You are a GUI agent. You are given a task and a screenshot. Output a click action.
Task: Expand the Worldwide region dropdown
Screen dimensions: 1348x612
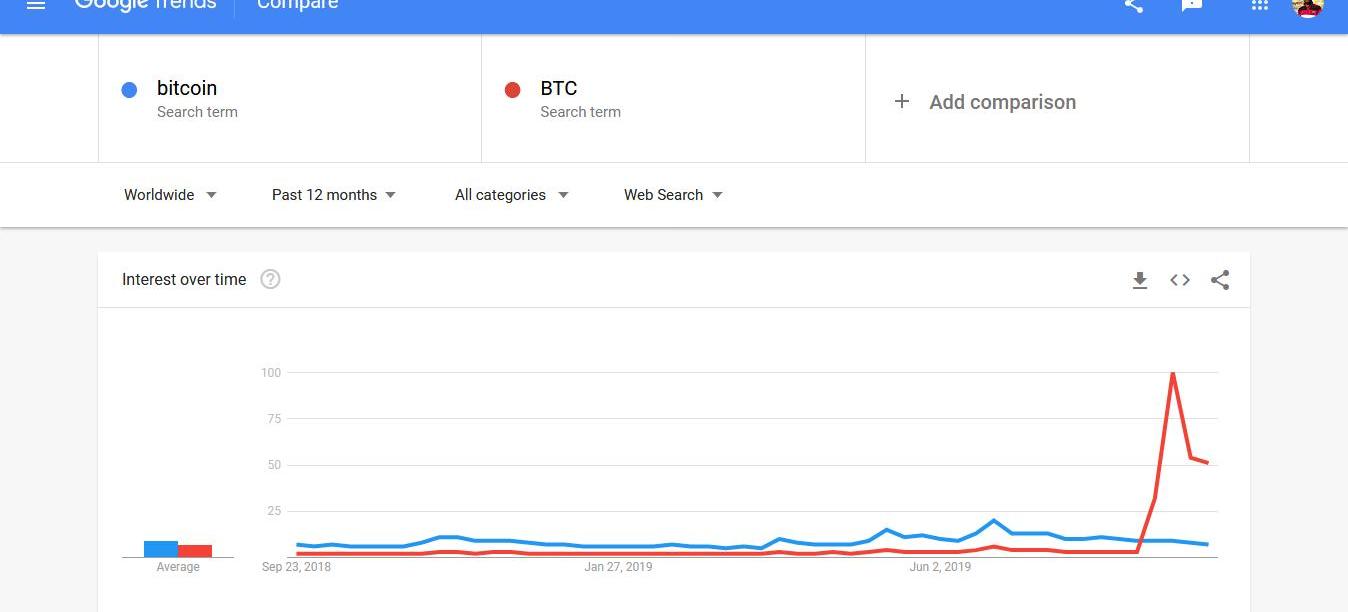[170, 195]
